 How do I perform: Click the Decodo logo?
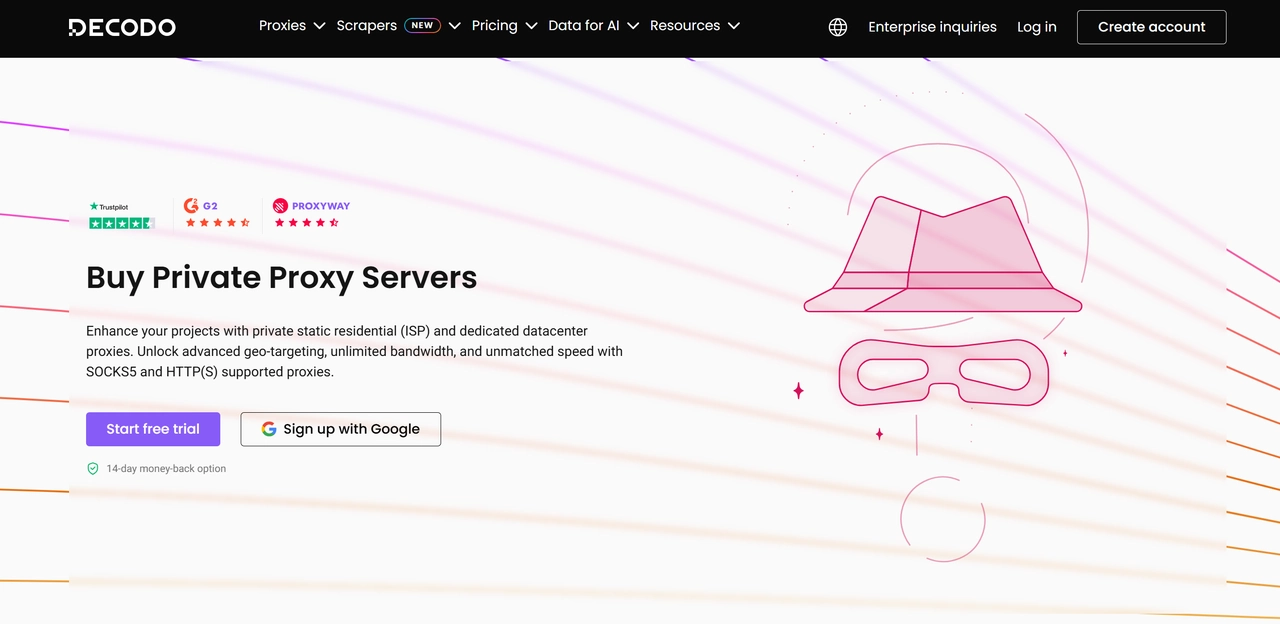click(121, 27)
